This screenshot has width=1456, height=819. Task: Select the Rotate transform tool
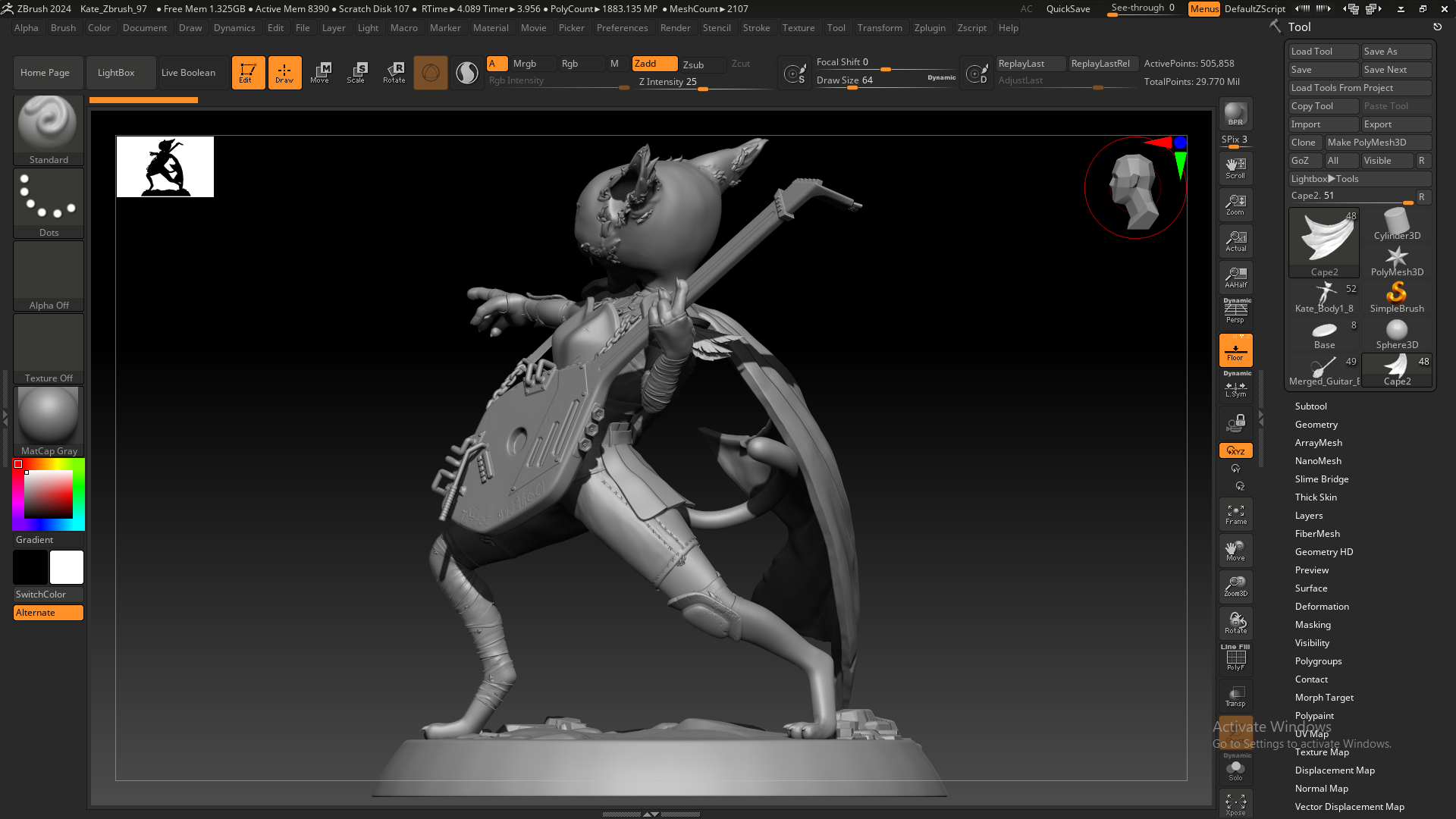pos(394,73)
